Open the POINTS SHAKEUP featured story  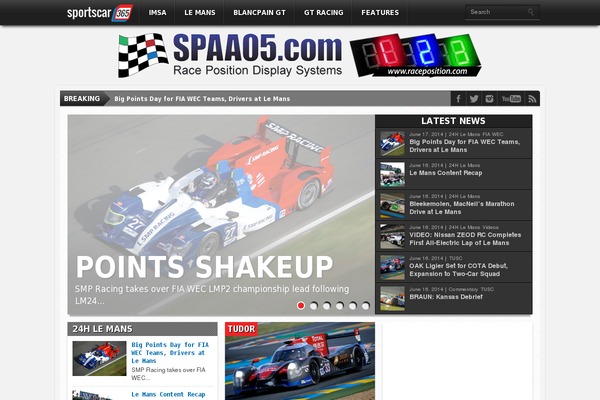click(204, 267)
